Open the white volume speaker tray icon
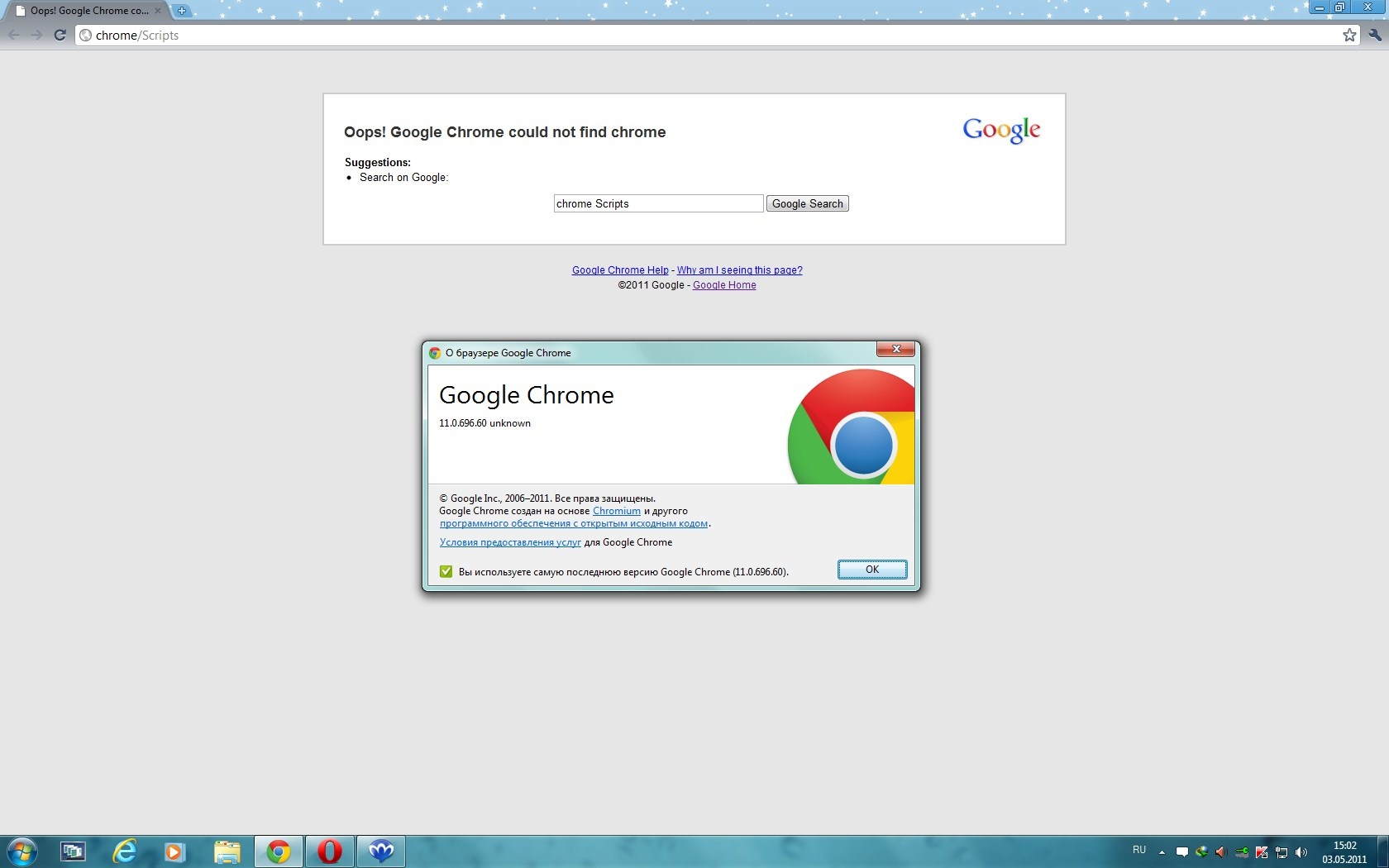Screen dimensions: 1389x868 pos(1301,851)
